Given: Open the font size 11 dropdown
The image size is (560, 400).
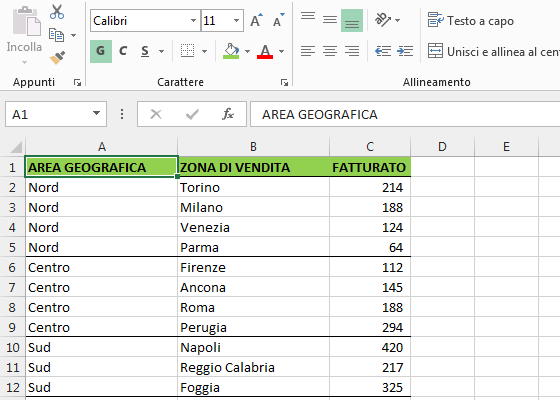Looking at the screenshot, I should [236, 20].
